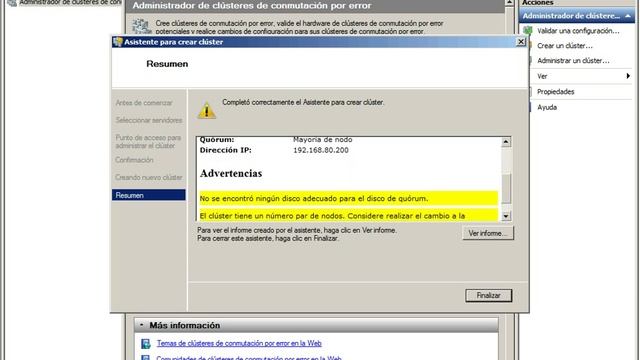The width and height of the screenshot is (640, 360).
Task: Click the summary scroll up arrow
Action: point(506,142)
